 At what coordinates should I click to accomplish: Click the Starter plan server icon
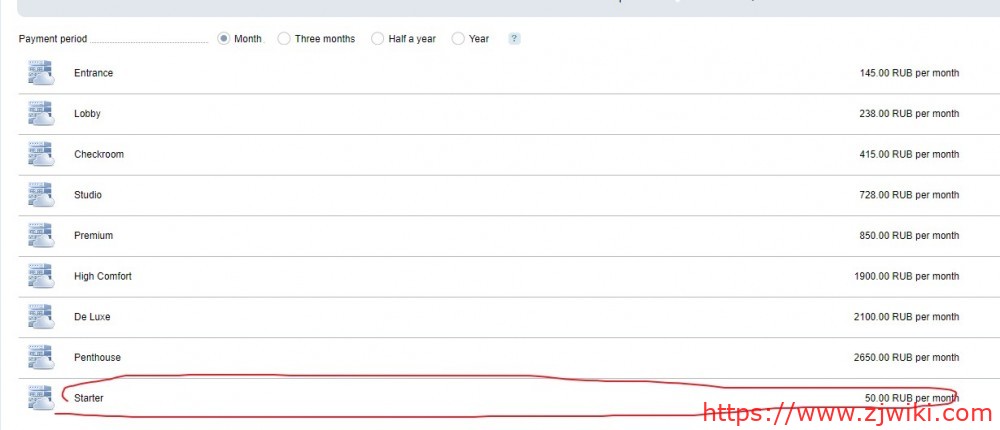(x=40, y=398)
